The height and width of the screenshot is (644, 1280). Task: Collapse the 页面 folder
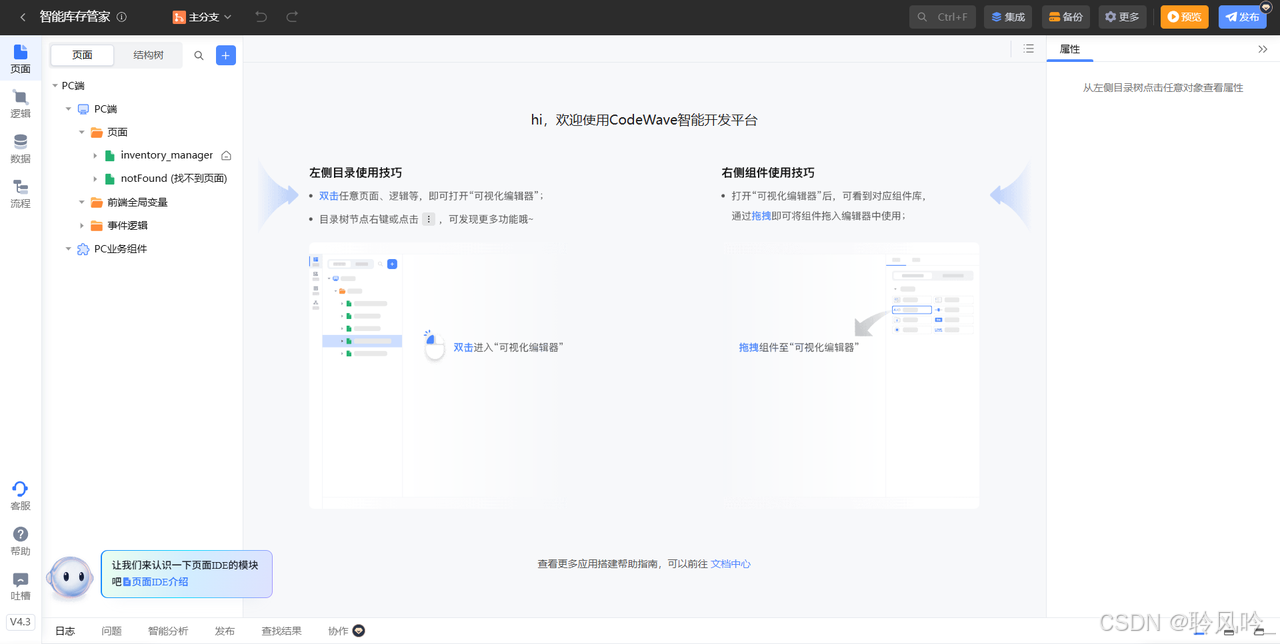pos(82,132)
